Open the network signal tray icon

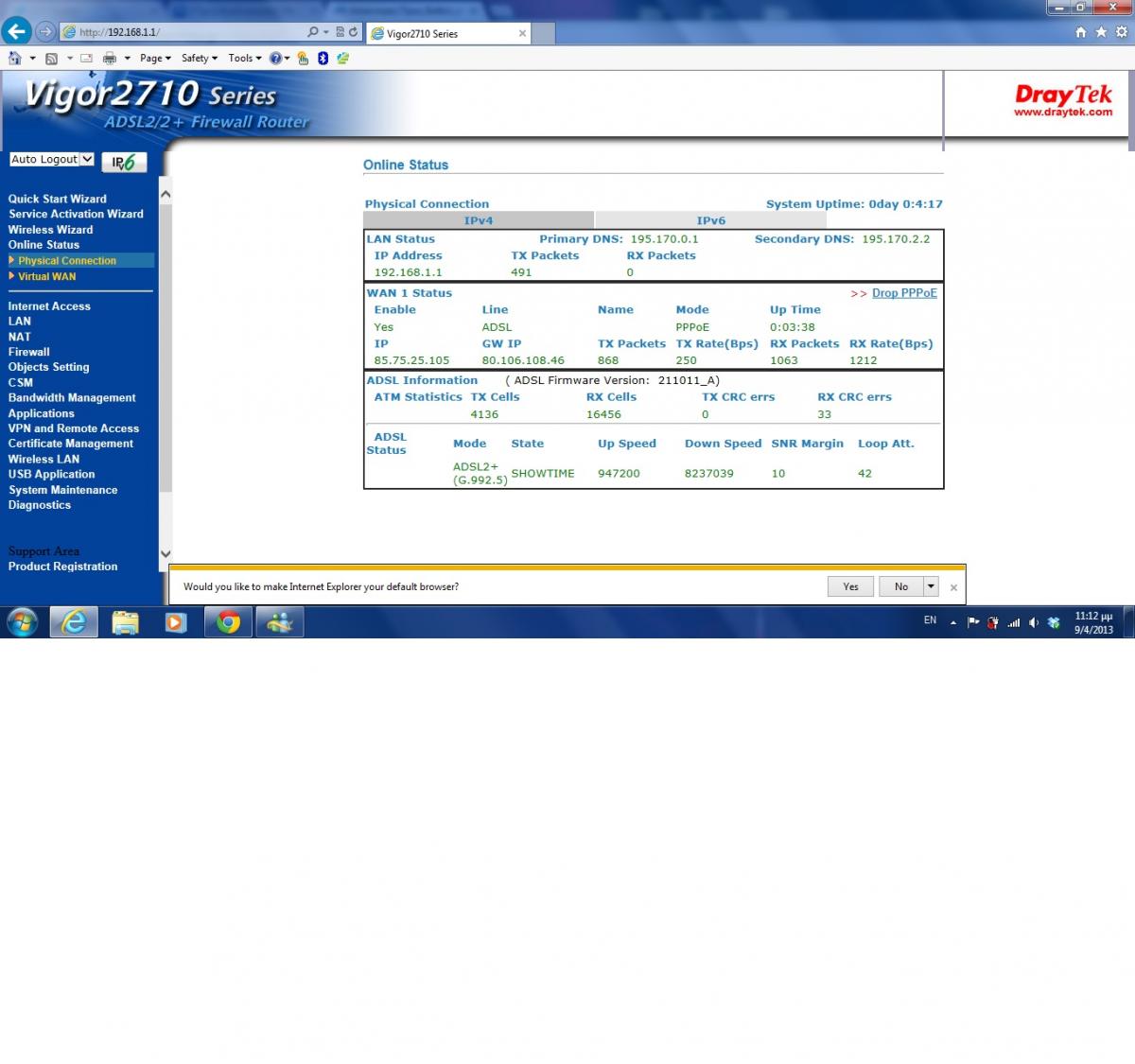[x=1014, y=622]
